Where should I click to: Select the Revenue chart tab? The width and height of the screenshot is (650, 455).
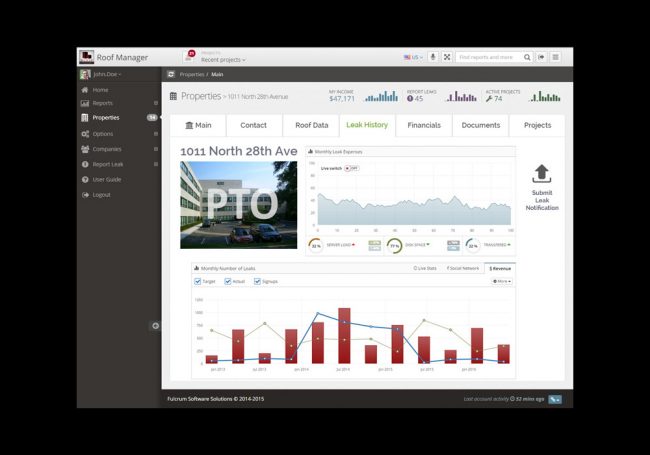coord(500,269)
